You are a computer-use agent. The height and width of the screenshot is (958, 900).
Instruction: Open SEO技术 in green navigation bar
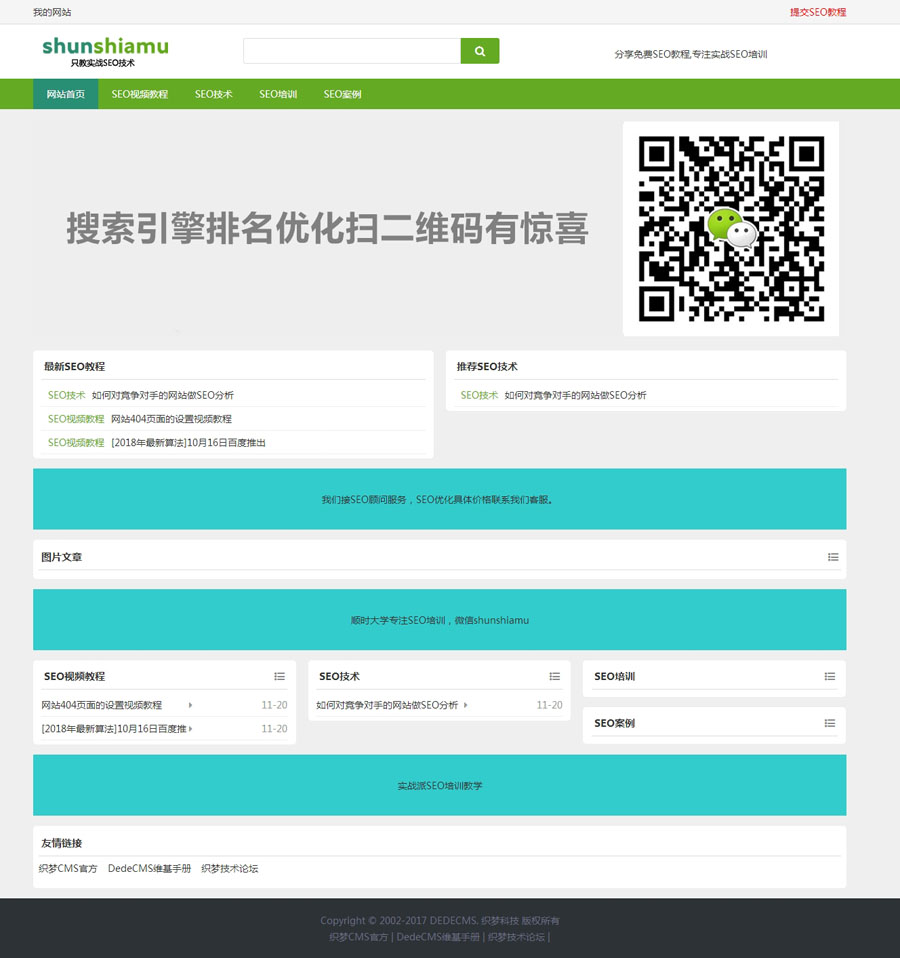[x=213, y=94]
